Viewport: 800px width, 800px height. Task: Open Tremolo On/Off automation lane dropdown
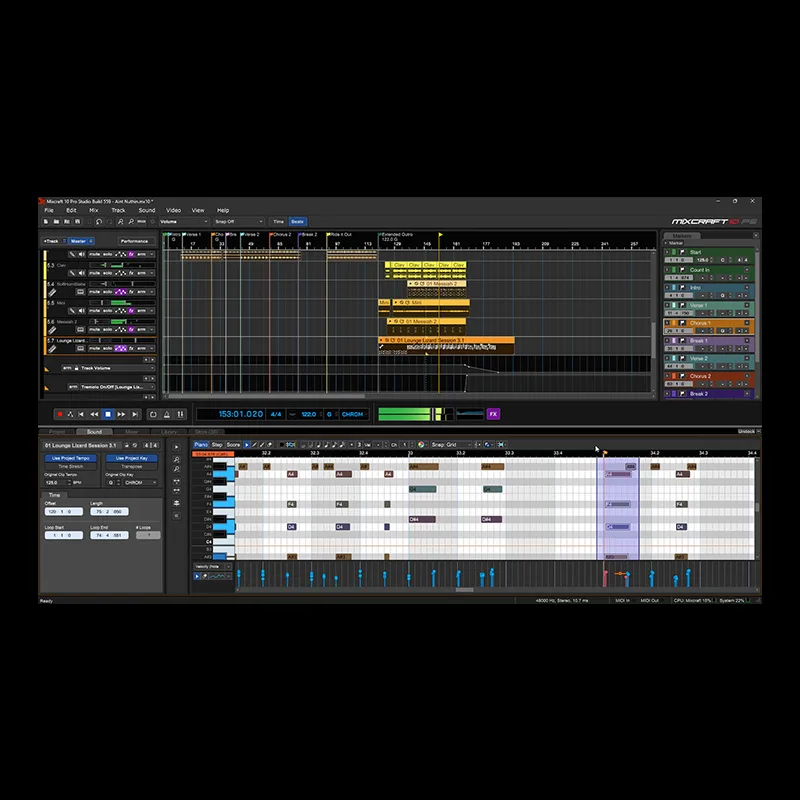point(117,387)
